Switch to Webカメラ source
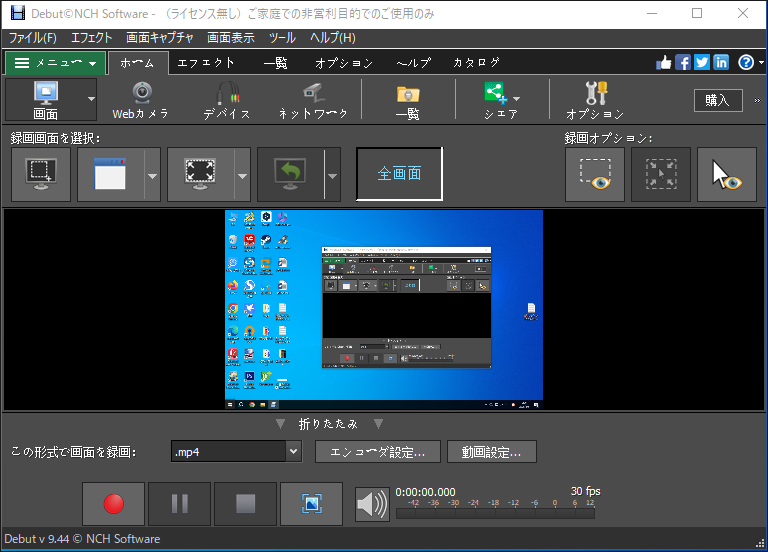 (141, 100)
